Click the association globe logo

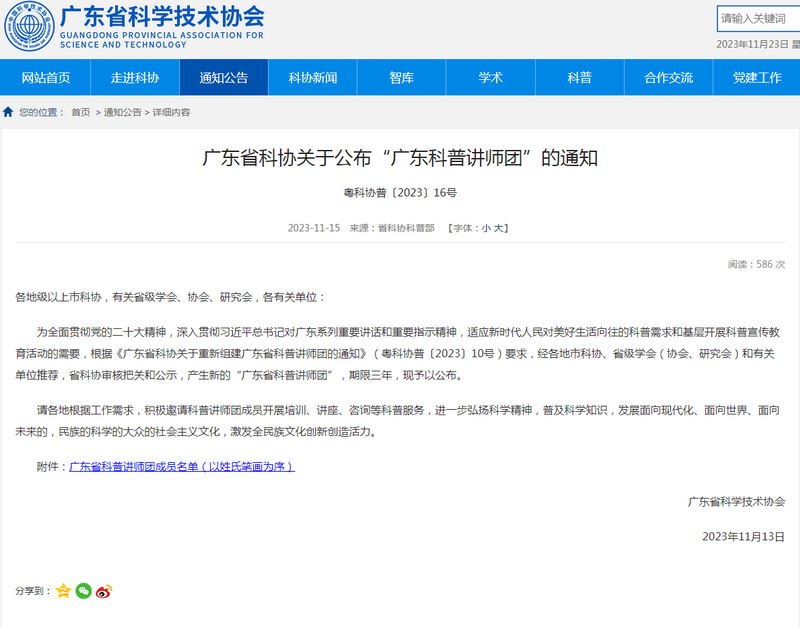coord(28,27)
